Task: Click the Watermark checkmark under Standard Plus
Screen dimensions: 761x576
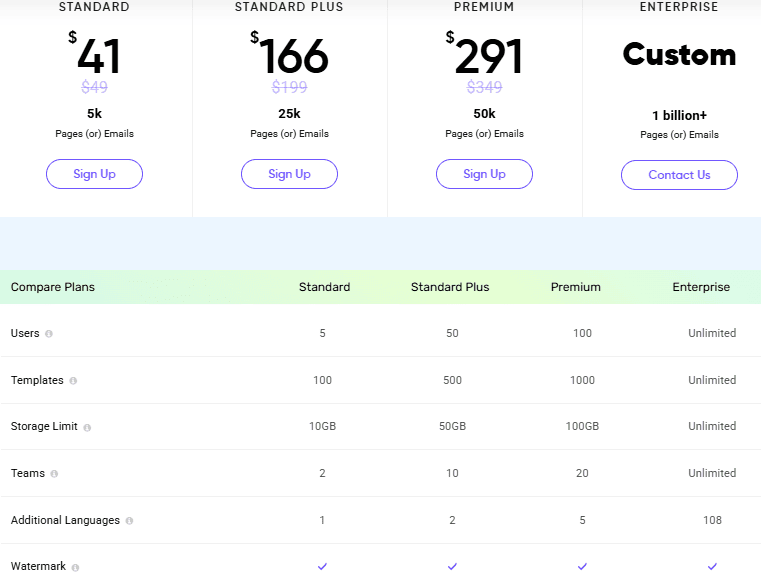Action: point(452,566)
